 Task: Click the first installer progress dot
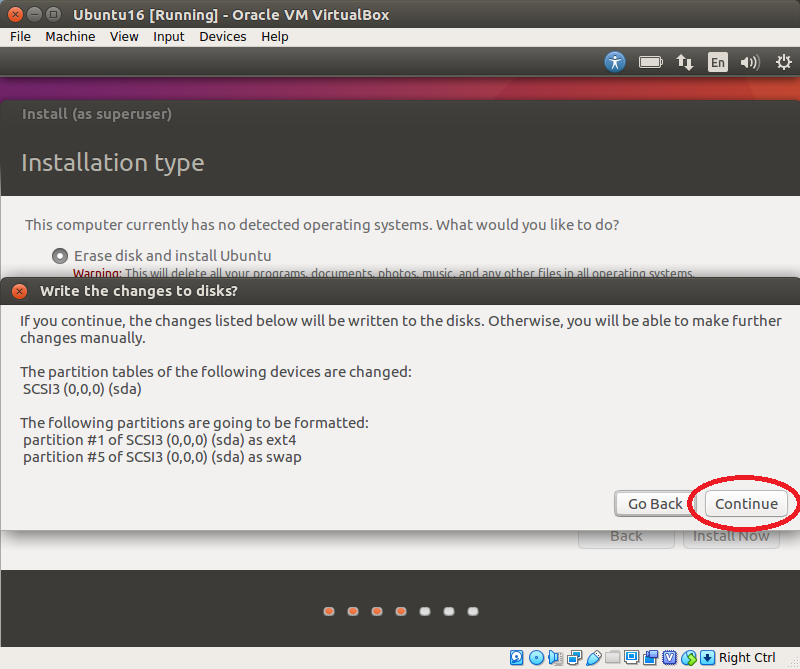(x=329, y=611)
